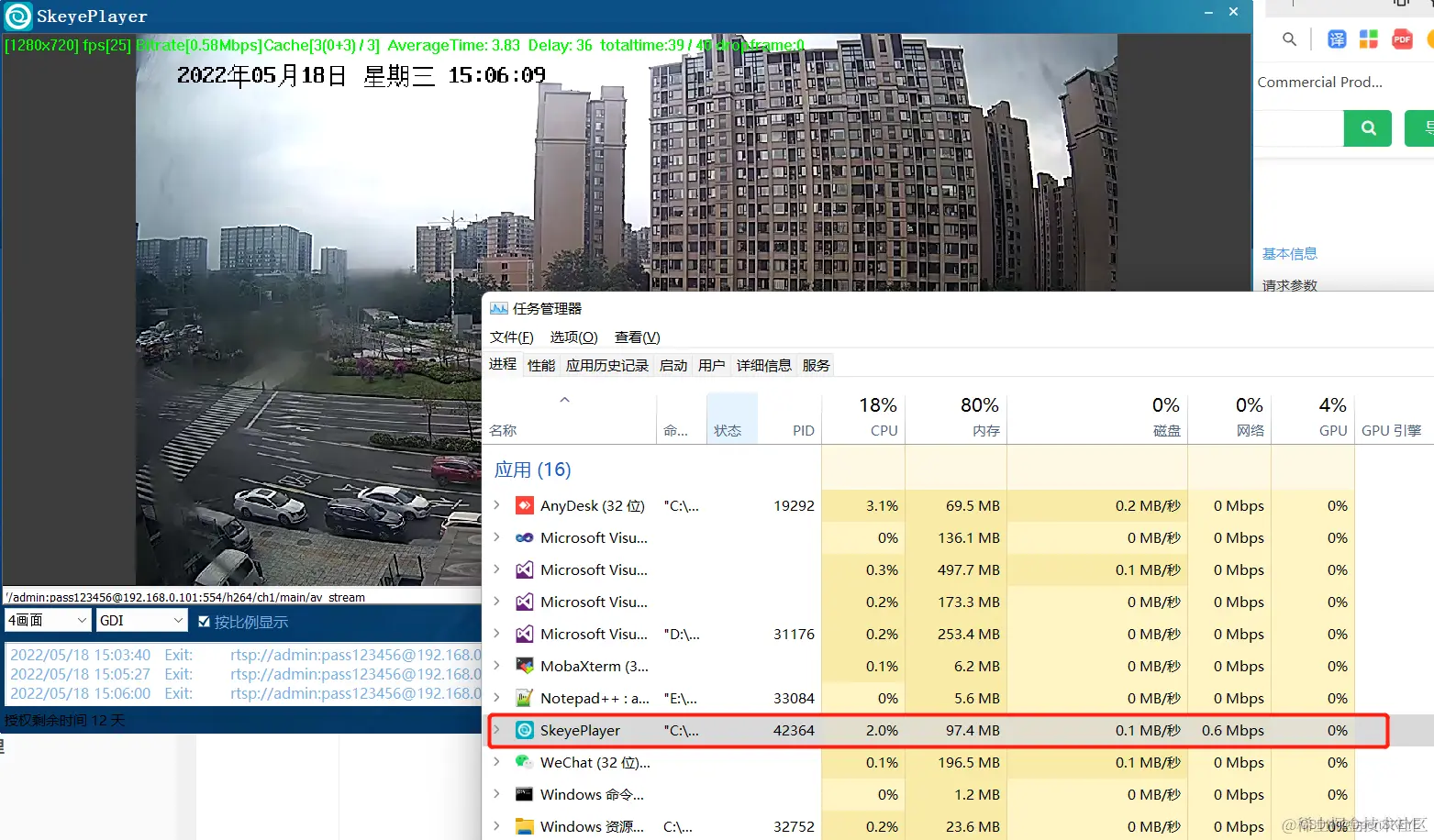Sort processes by GPU percentage column header
The height and width of the screenshot is (840, 1434).
1313,417
